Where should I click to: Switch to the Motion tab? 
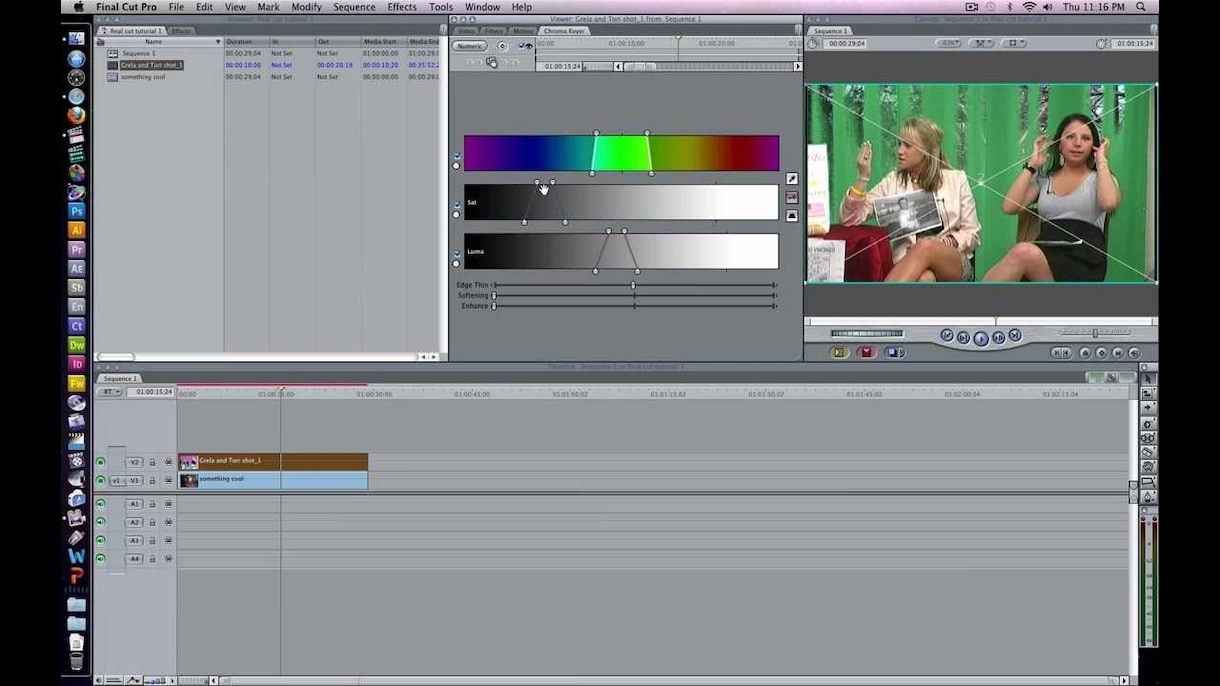[x=523, y=31]
